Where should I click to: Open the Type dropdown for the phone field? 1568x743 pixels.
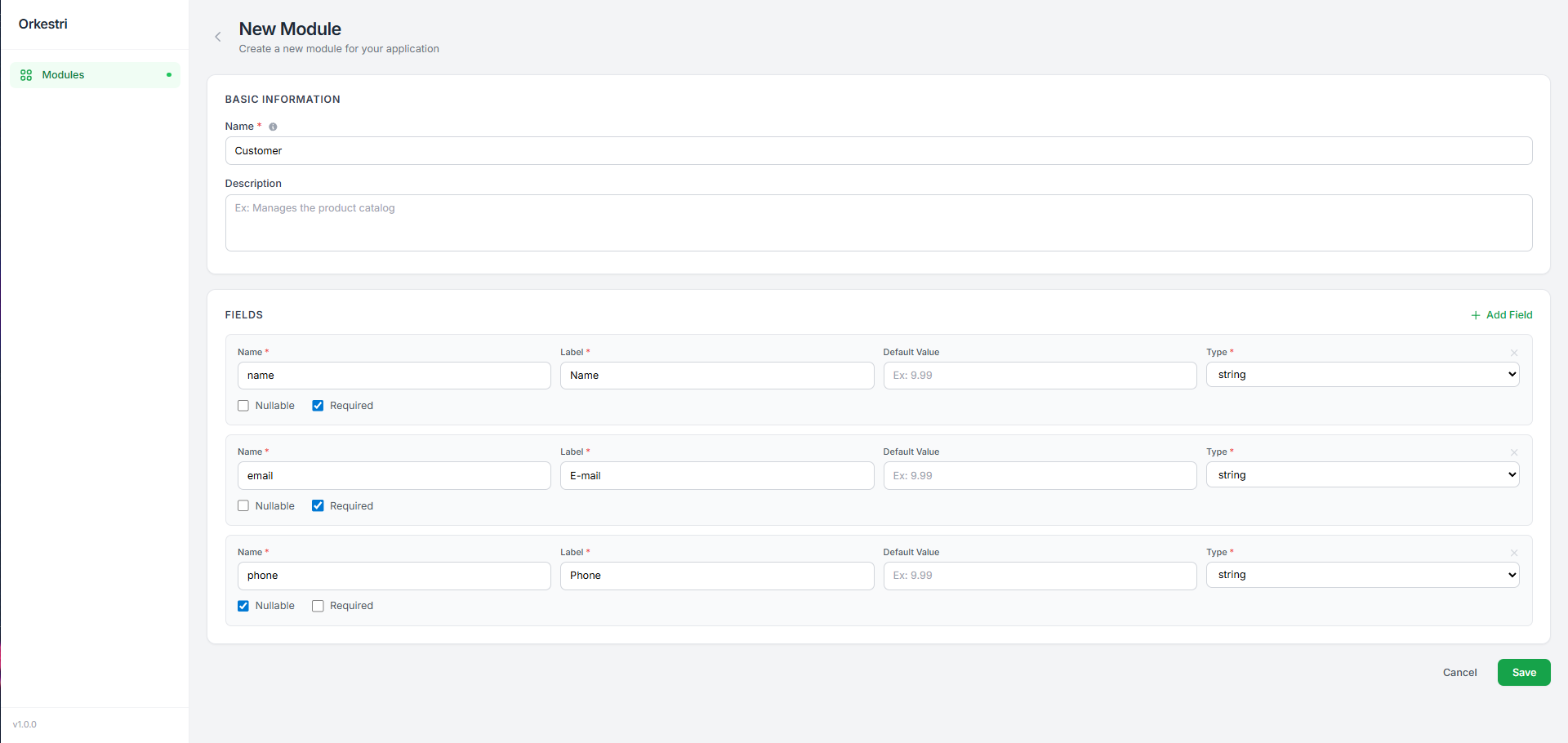point(1361,574)
